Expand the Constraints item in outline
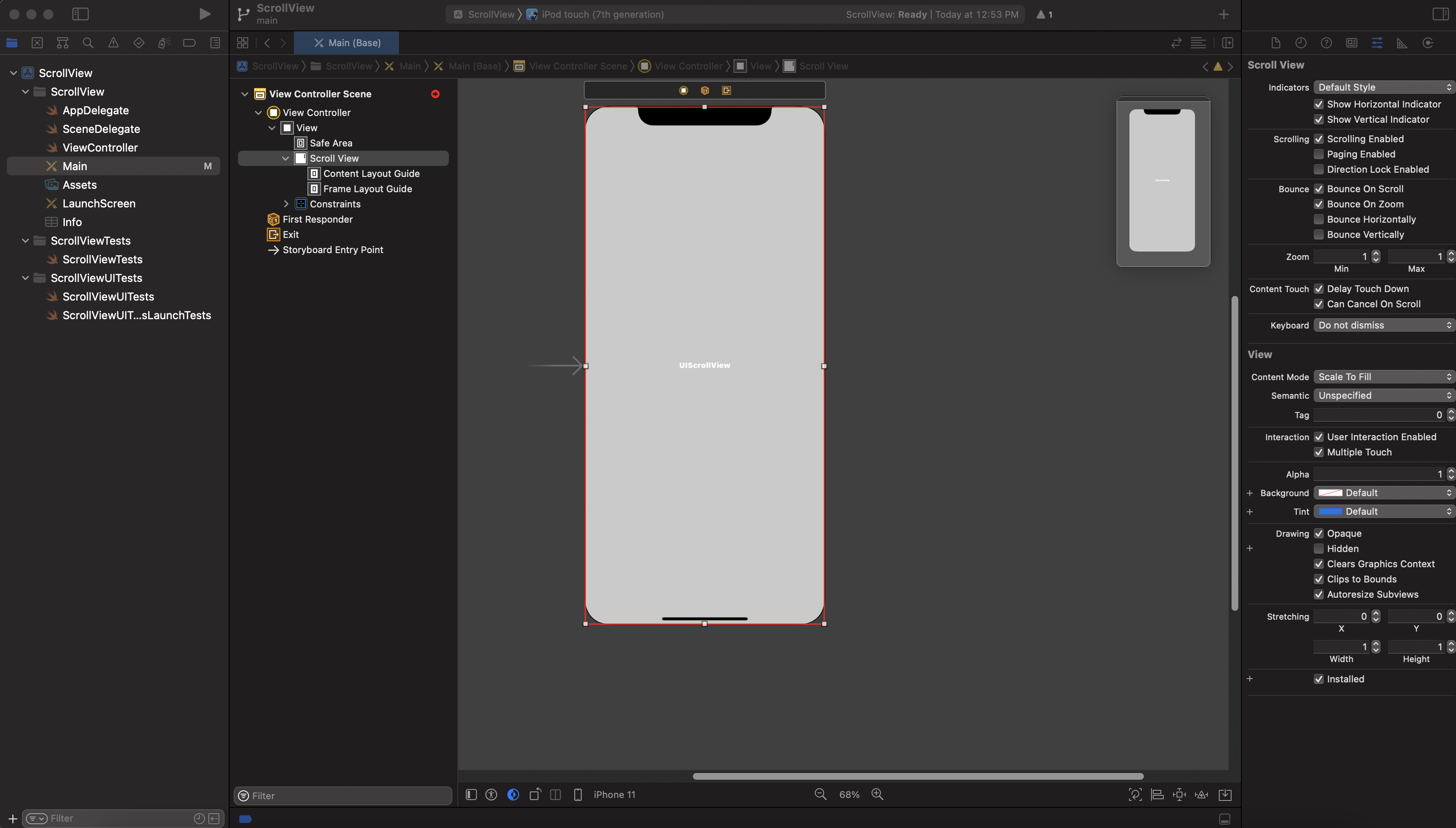 (286, 204)
